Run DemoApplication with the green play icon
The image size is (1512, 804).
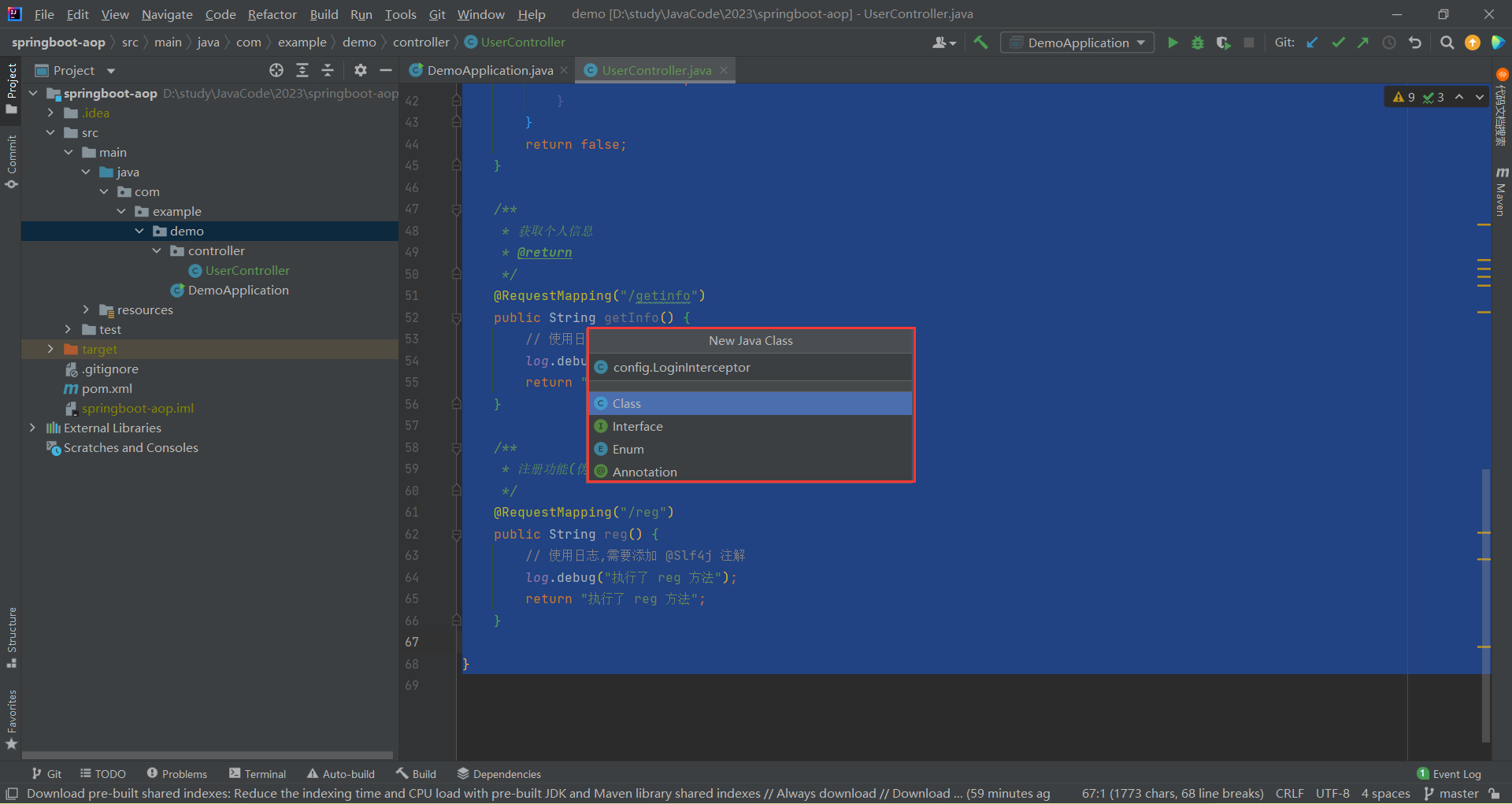pos(1173,43)
